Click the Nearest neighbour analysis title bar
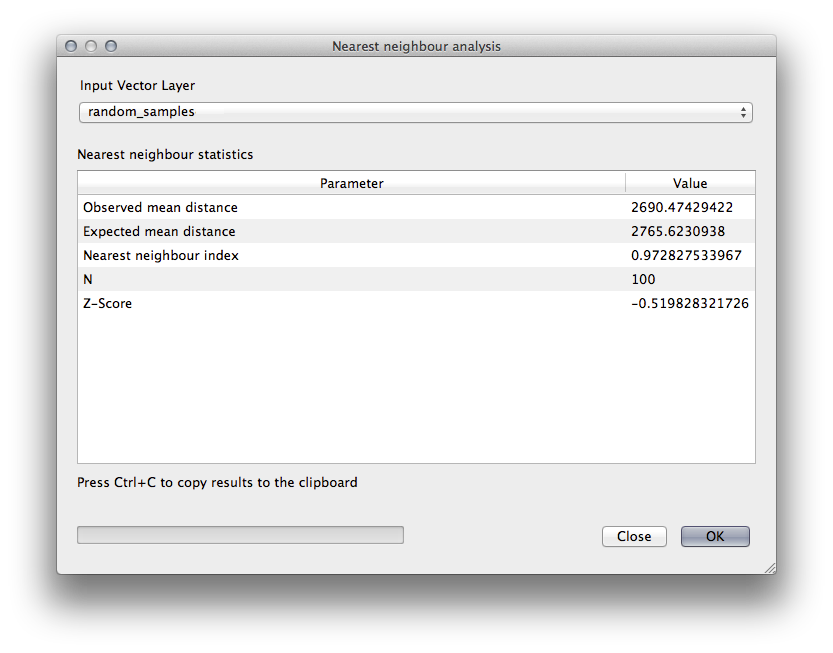Viewport: 833px width, 653px height. tap(416, 46)
